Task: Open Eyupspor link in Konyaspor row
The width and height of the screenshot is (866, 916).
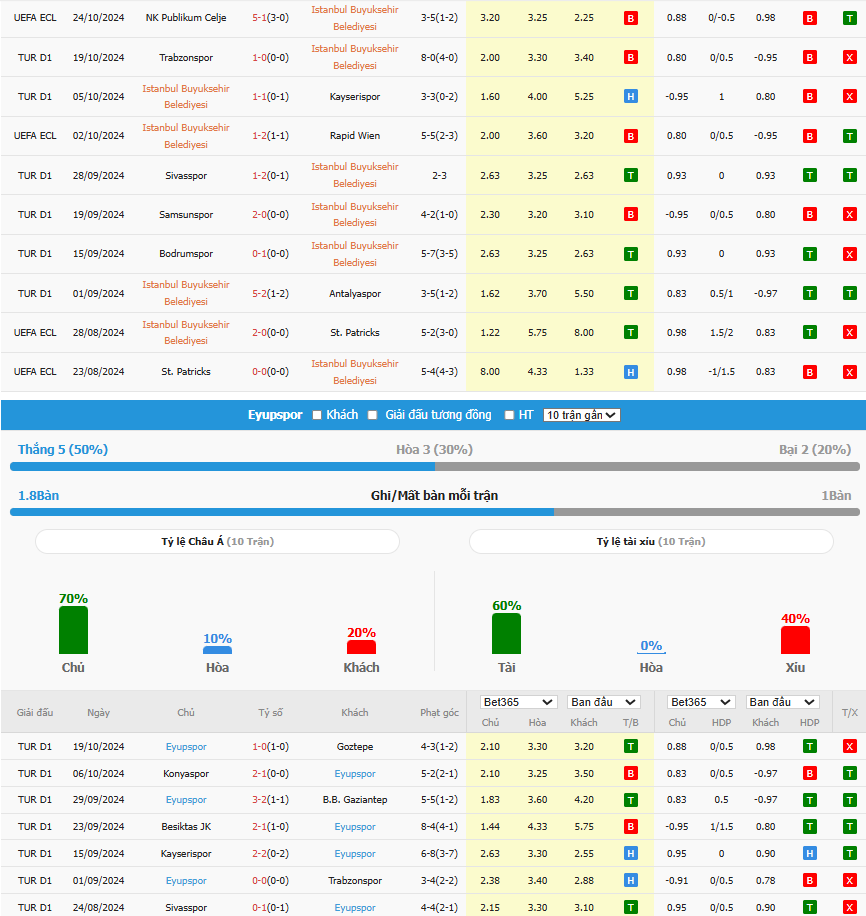Action: tap(355, 773)
